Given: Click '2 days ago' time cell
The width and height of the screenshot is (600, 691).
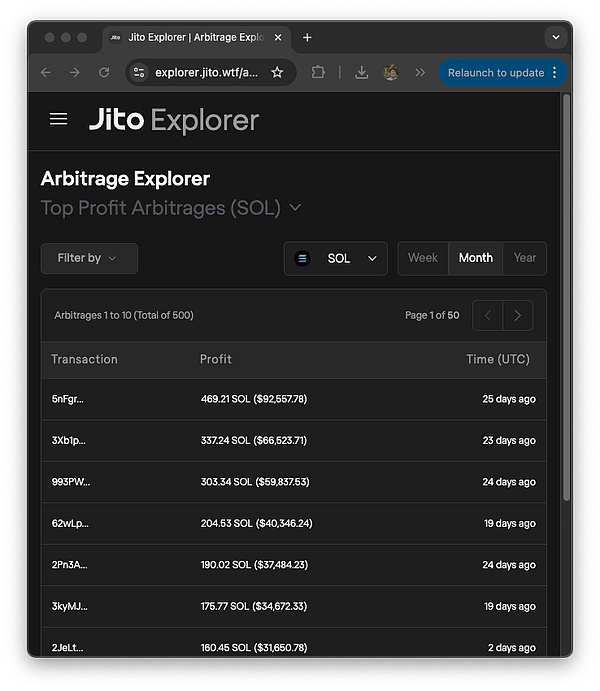Looking at the screenshot, I should [x=512, y=648].
